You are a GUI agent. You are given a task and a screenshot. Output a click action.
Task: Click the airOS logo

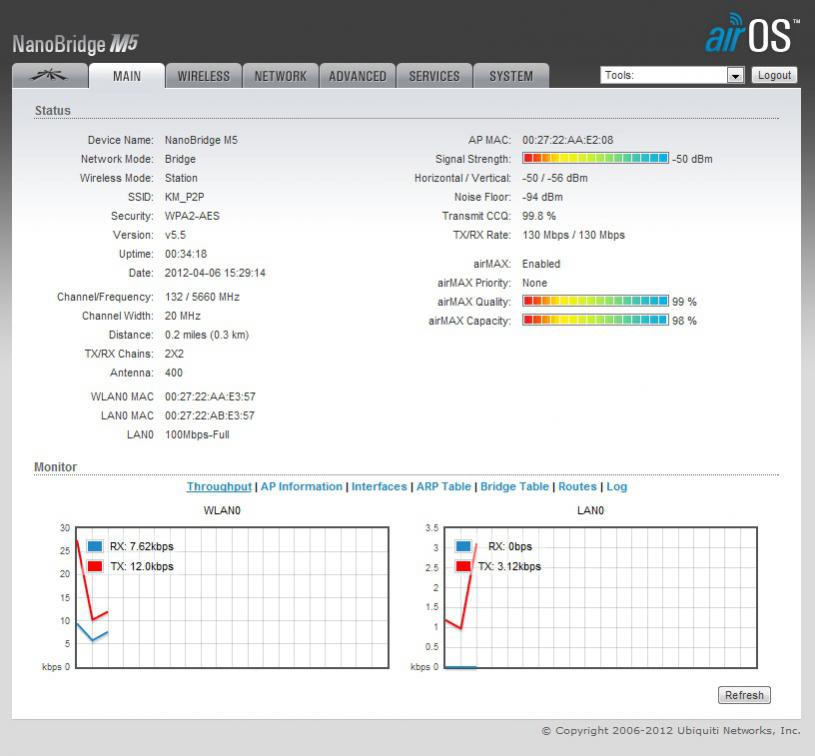[752, 33]
